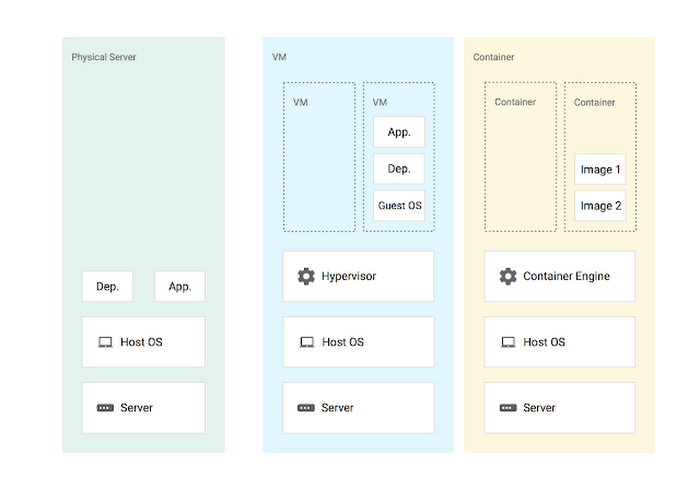Screen dimensions: 700x489
Task: Click the server rack icon in Physical Server column
Action: pyautogui.click(x=105, y=408)
